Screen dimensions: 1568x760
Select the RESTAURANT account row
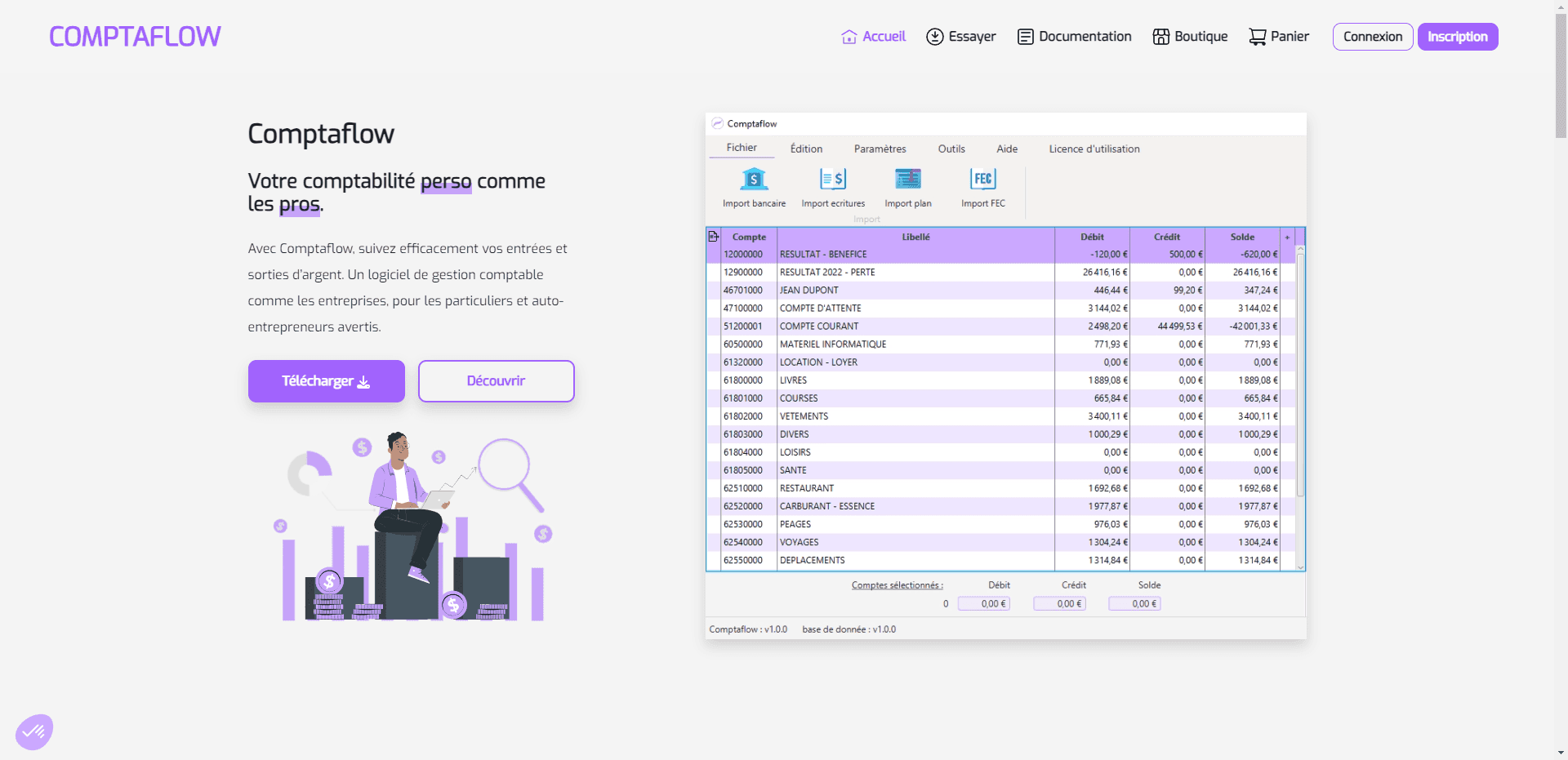[x=1000, y=488]
